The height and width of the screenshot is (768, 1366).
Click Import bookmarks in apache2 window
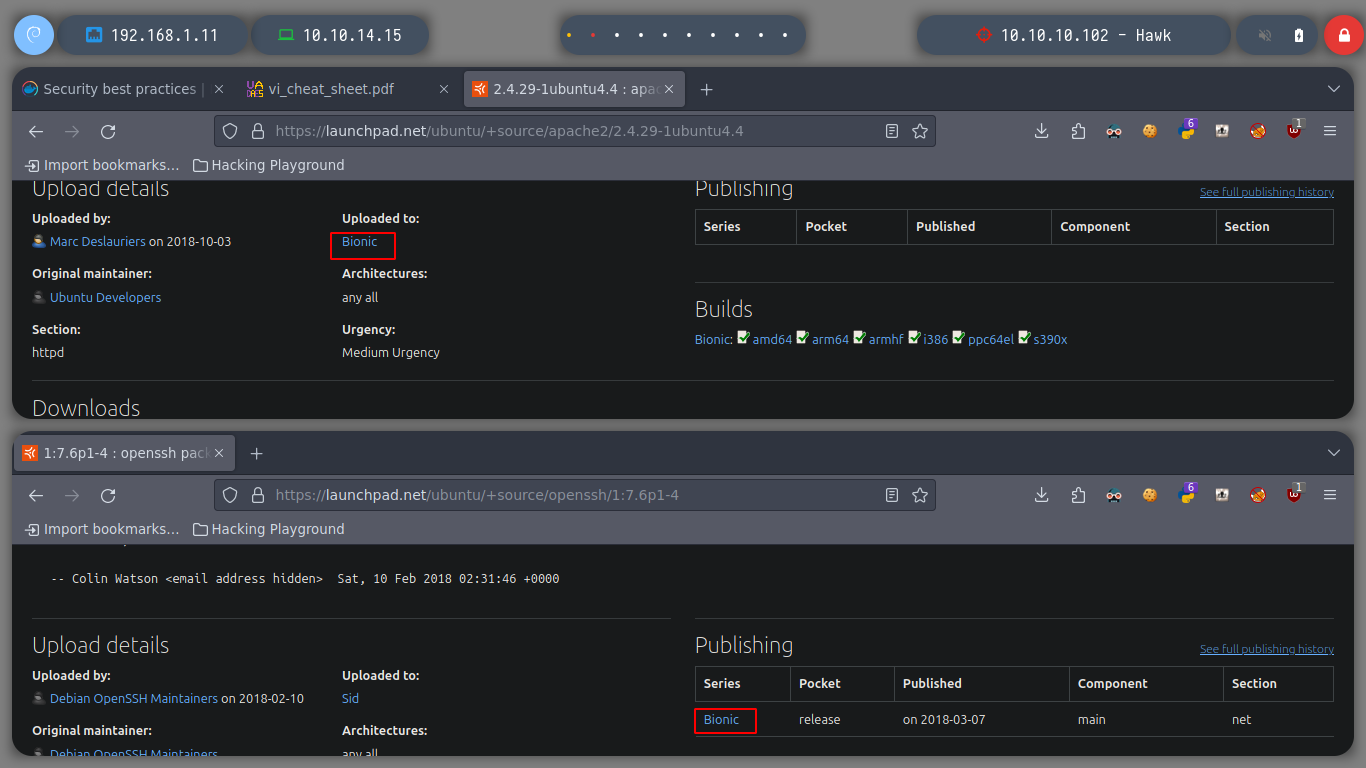click(102, 165)
